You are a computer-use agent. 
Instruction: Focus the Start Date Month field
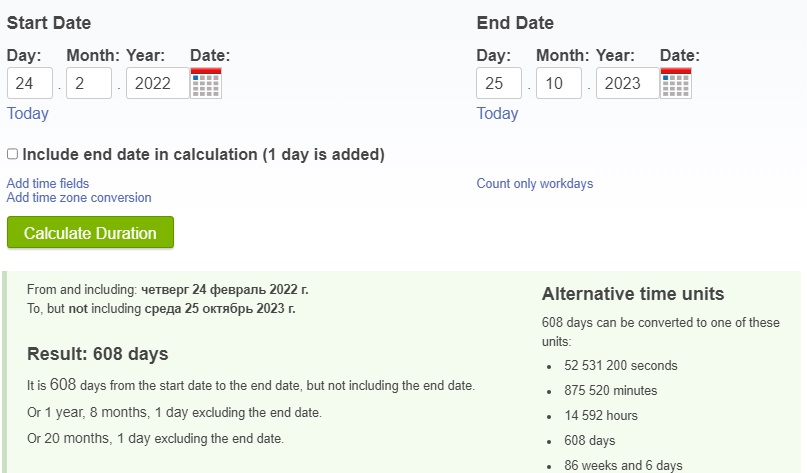(x=89, y=83)
